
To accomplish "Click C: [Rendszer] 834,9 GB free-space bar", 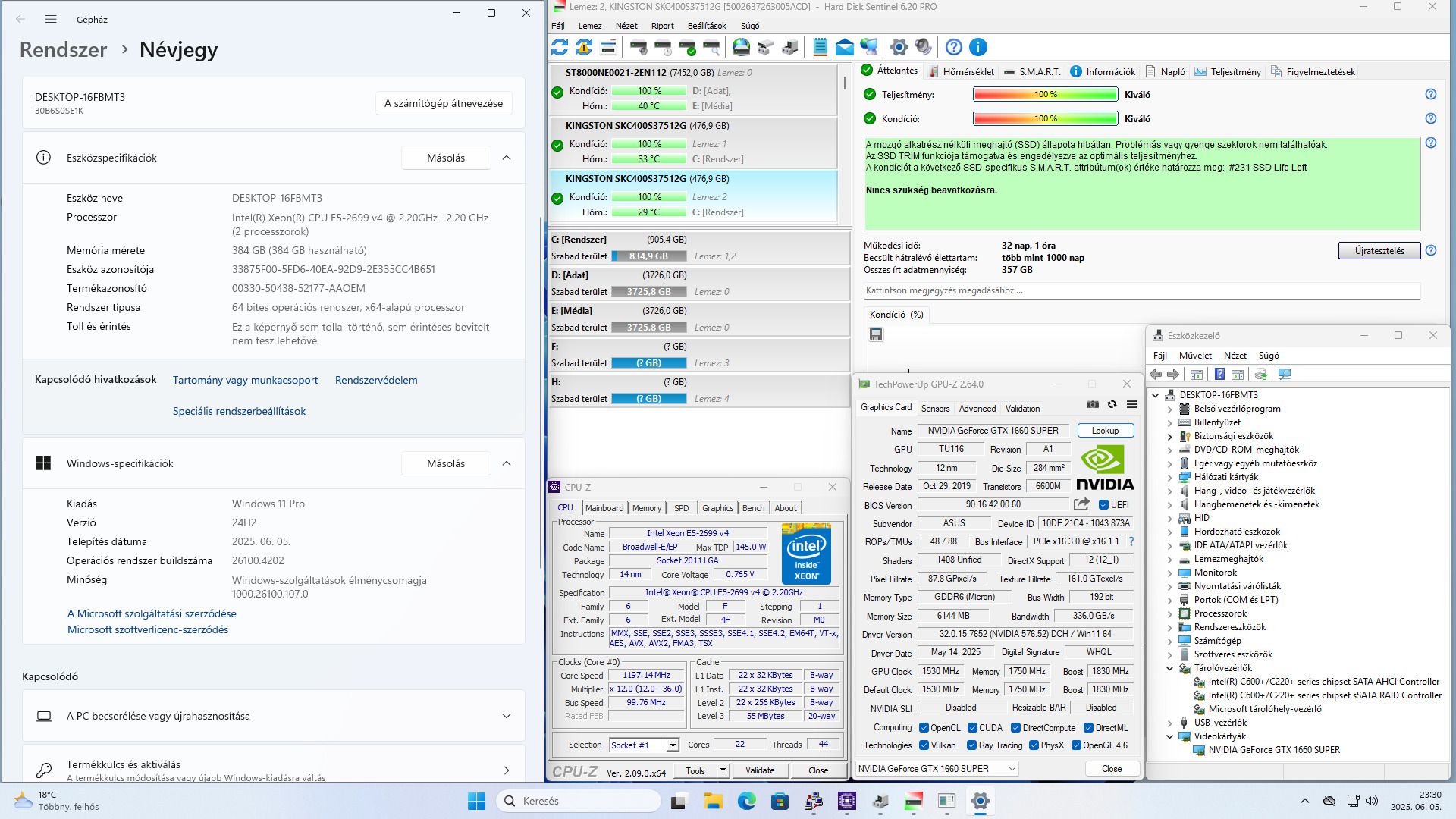I will [x=649, y=256].
